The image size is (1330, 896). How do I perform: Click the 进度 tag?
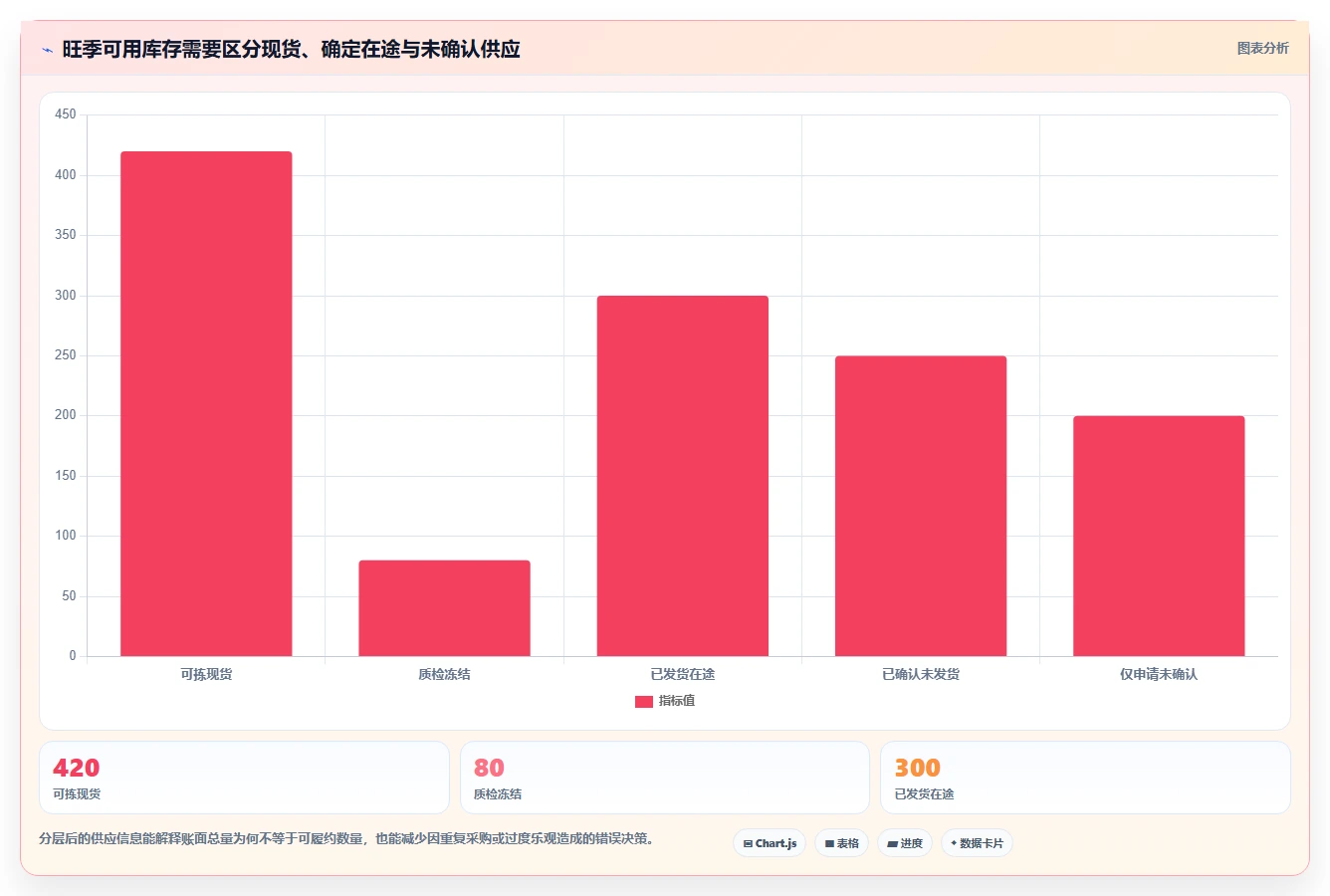pyautogui.click(x=905, y=843)
